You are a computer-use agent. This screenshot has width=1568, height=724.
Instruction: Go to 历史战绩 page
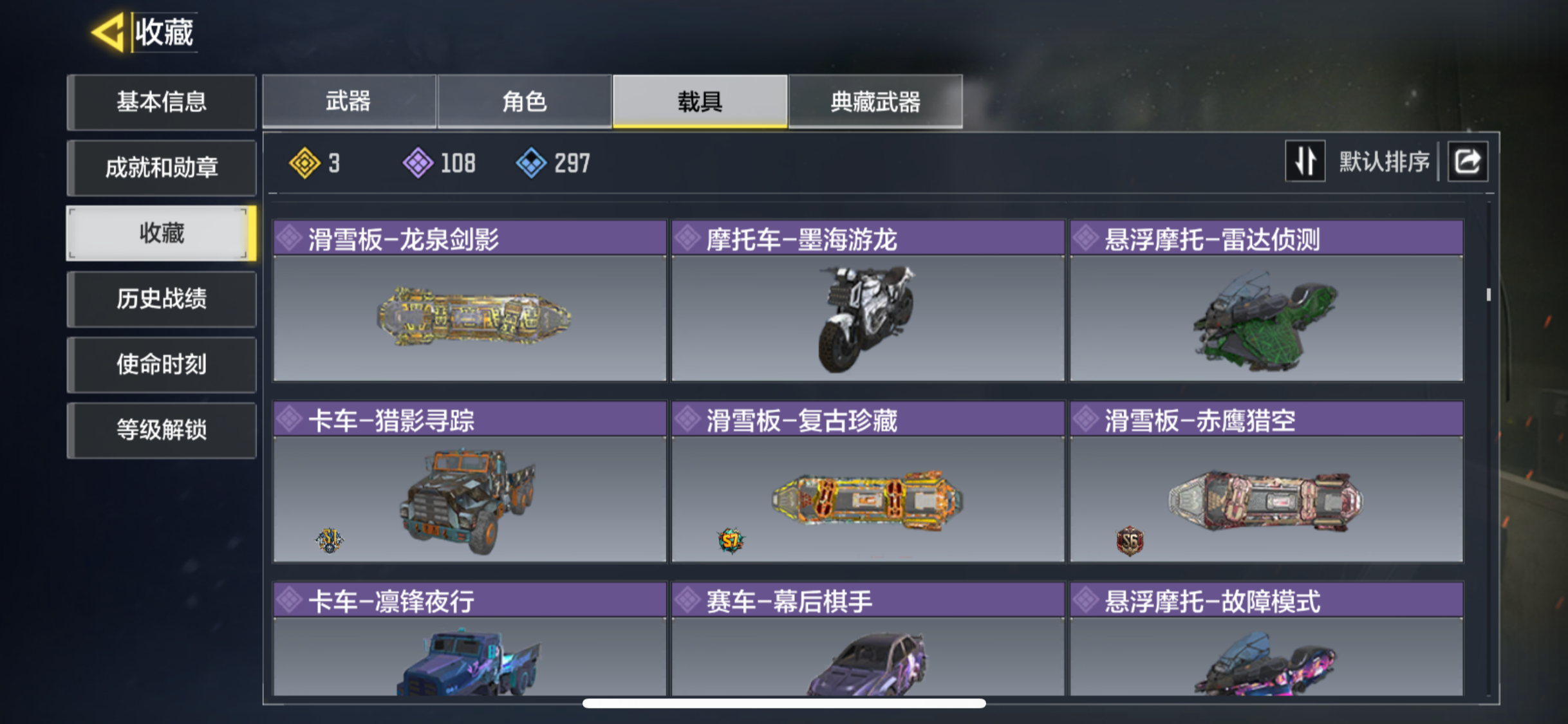[162, 299]
